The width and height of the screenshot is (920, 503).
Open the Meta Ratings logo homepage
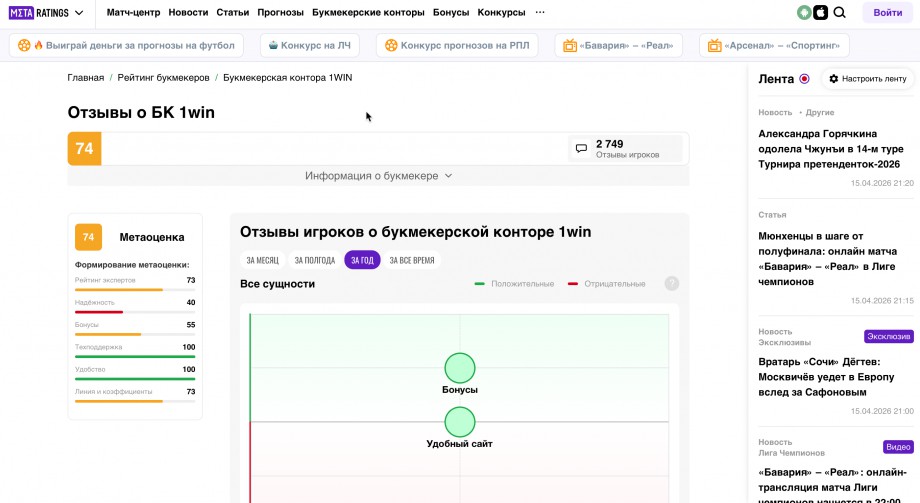[x=39, y=12]
